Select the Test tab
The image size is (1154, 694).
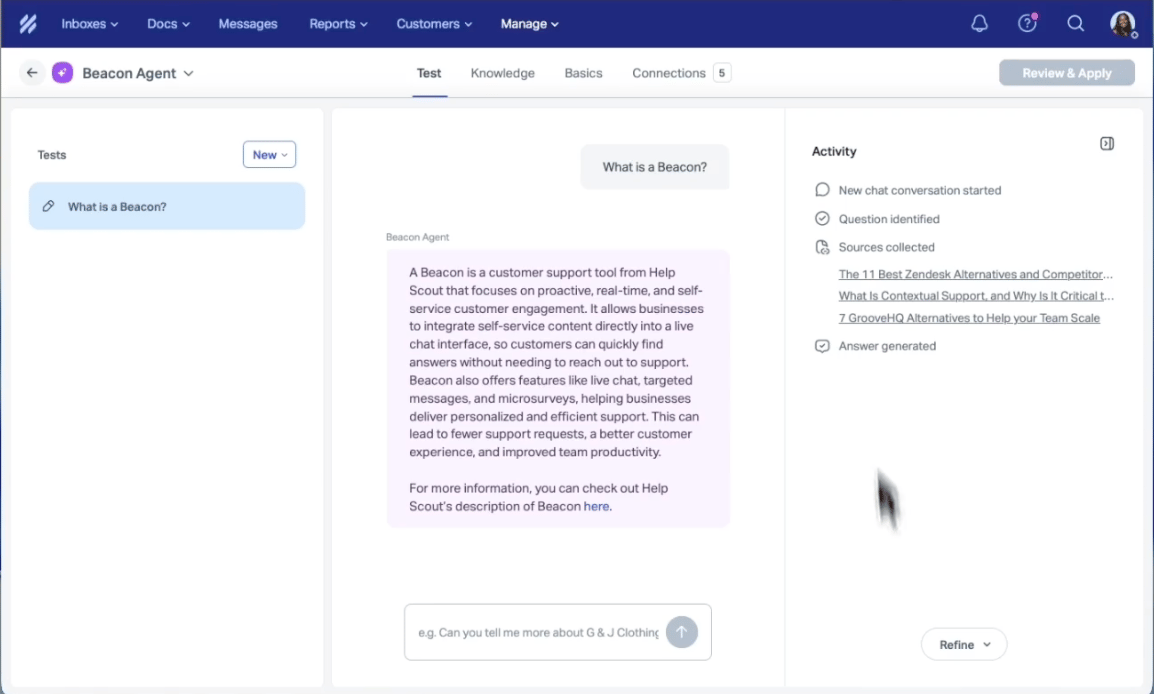click(x=429, y=73)
